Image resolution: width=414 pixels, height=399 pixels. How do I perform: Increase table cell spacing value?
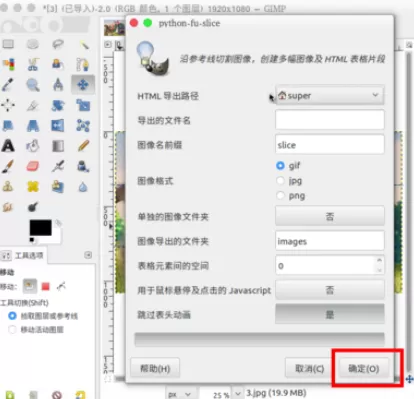click(379, 260)
